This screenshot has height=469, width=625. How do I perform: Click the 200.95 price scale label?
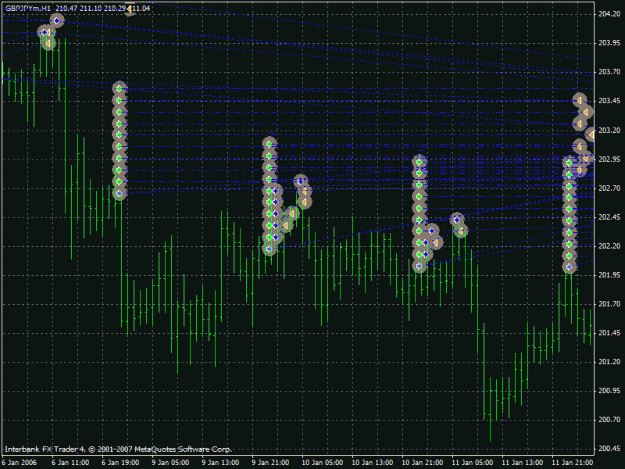(x=609, y=391)
